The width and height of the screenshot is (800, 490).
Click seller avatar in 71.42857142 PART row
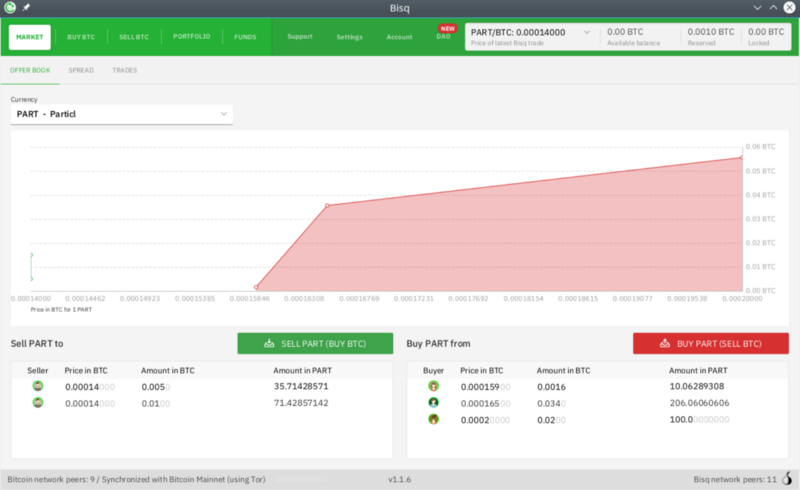click(38, 403)
